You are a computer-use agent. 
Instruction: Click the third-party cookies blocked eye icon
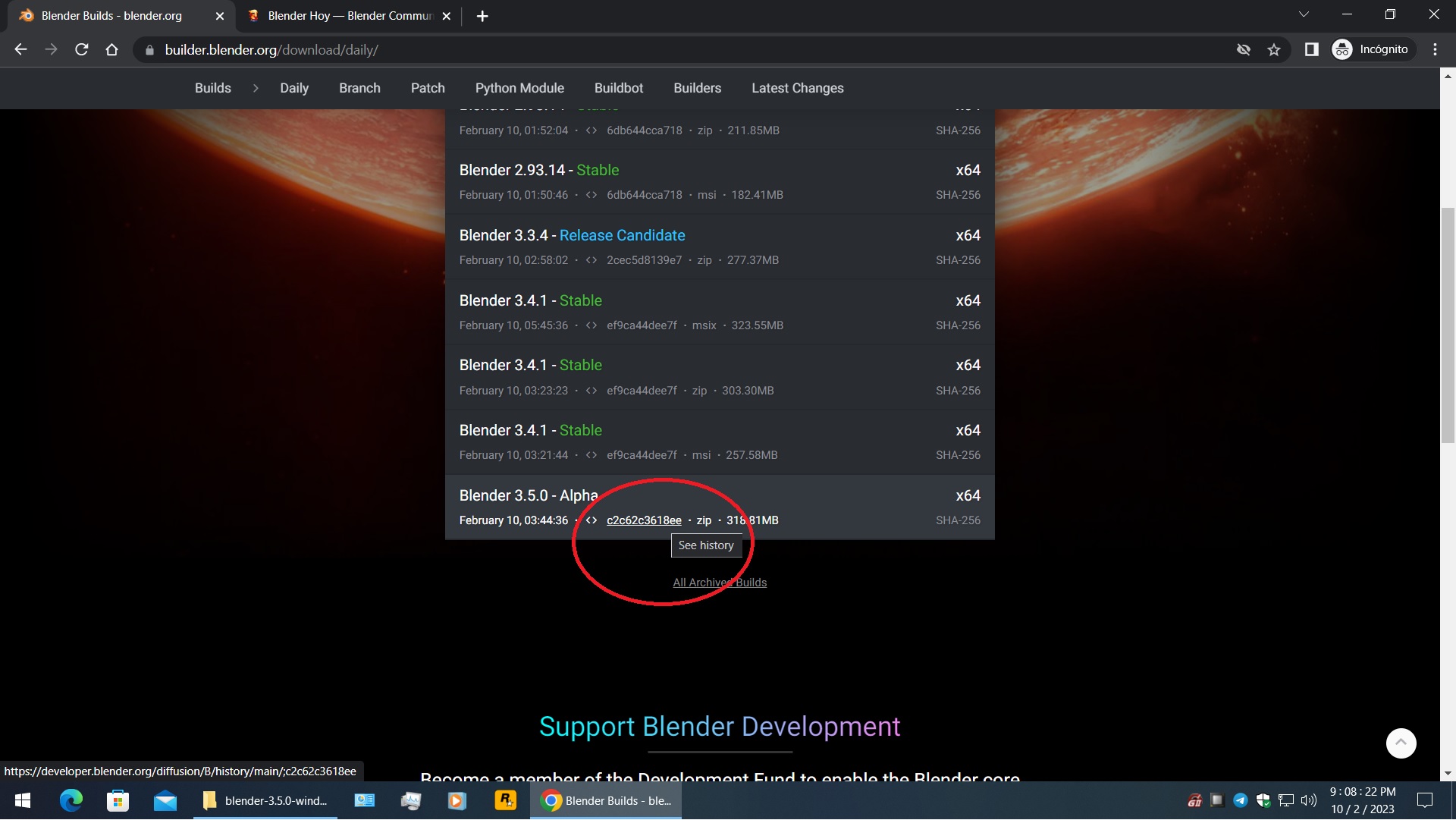coord(1244,49)
